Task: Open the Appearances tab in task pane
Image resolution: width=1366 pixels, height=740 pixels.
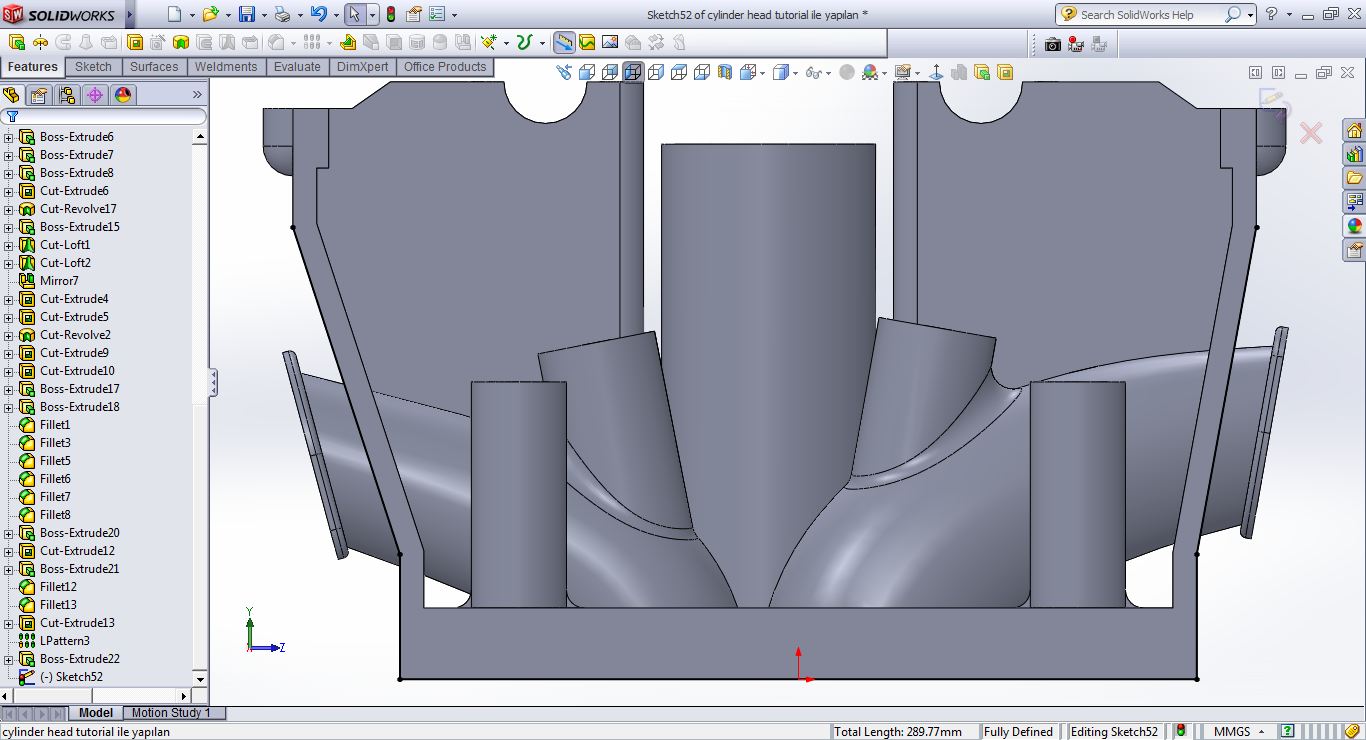Action: pyautogui.click(x=1354, y=226)
